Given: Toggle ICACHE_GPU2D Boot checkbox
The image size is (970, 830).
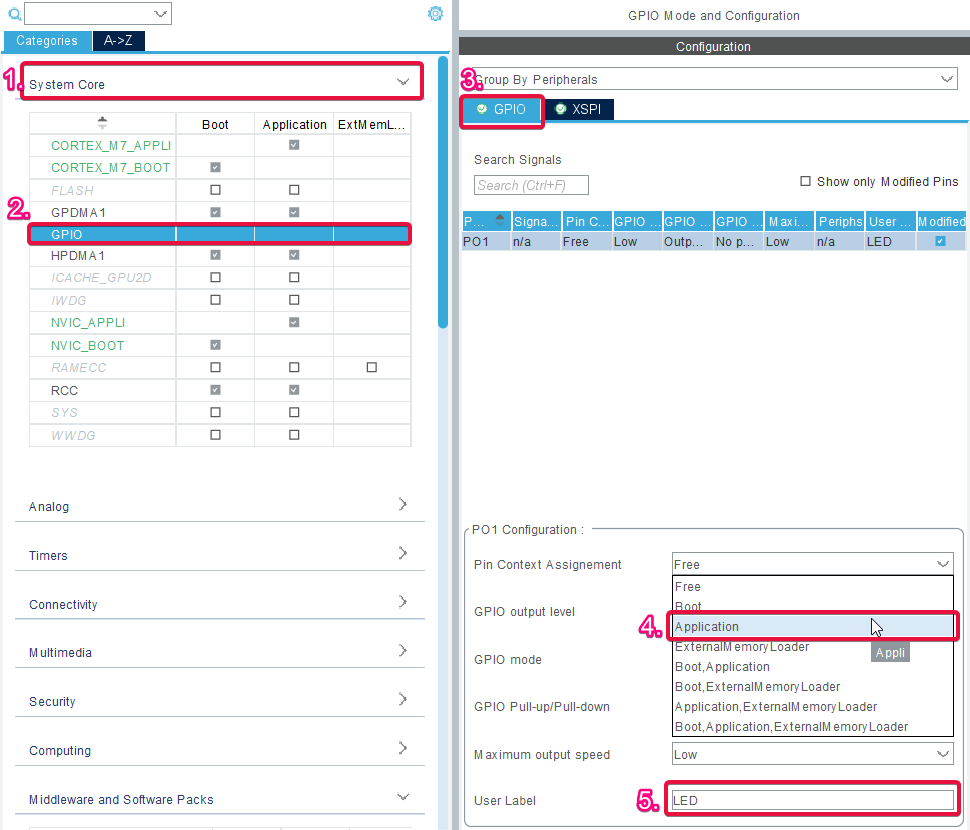Looking at the screenshot, I should click(215, 277).
